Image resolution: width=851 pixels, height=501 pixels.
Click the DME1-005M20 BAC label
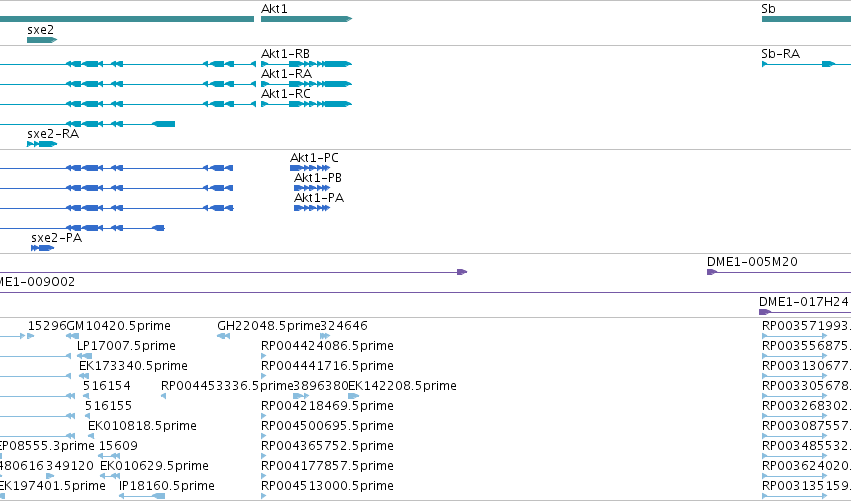(x=752, y=262)
